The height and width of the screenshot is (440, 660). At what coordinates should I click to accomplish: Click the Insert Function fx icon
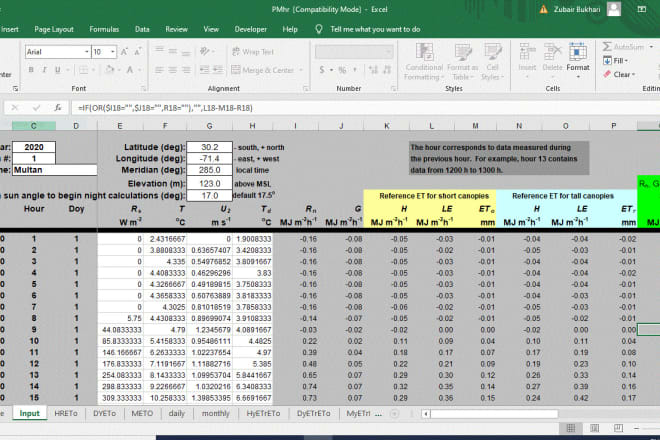[x=58, y=108]
